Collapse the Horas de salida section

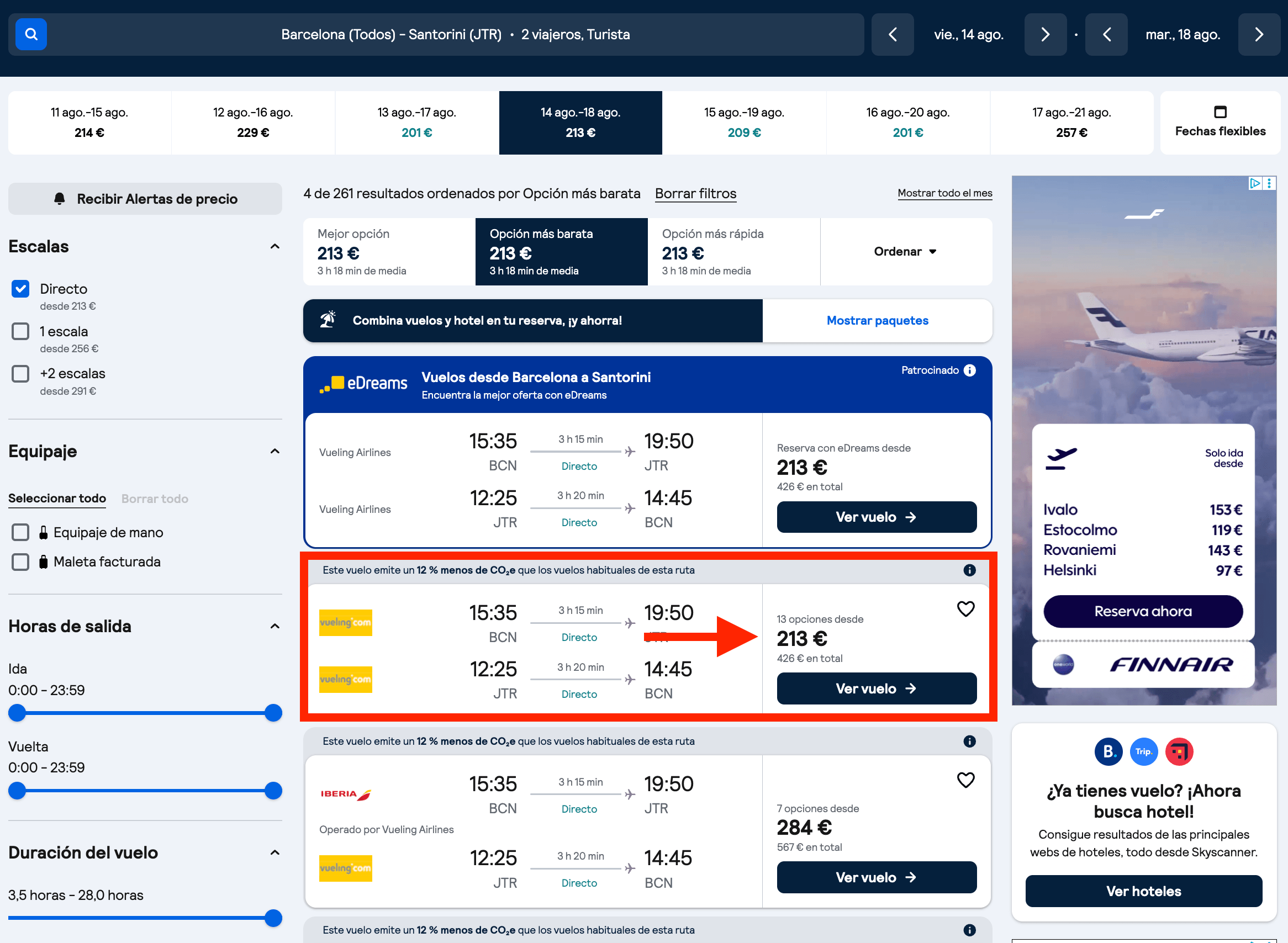coord(275,626)
